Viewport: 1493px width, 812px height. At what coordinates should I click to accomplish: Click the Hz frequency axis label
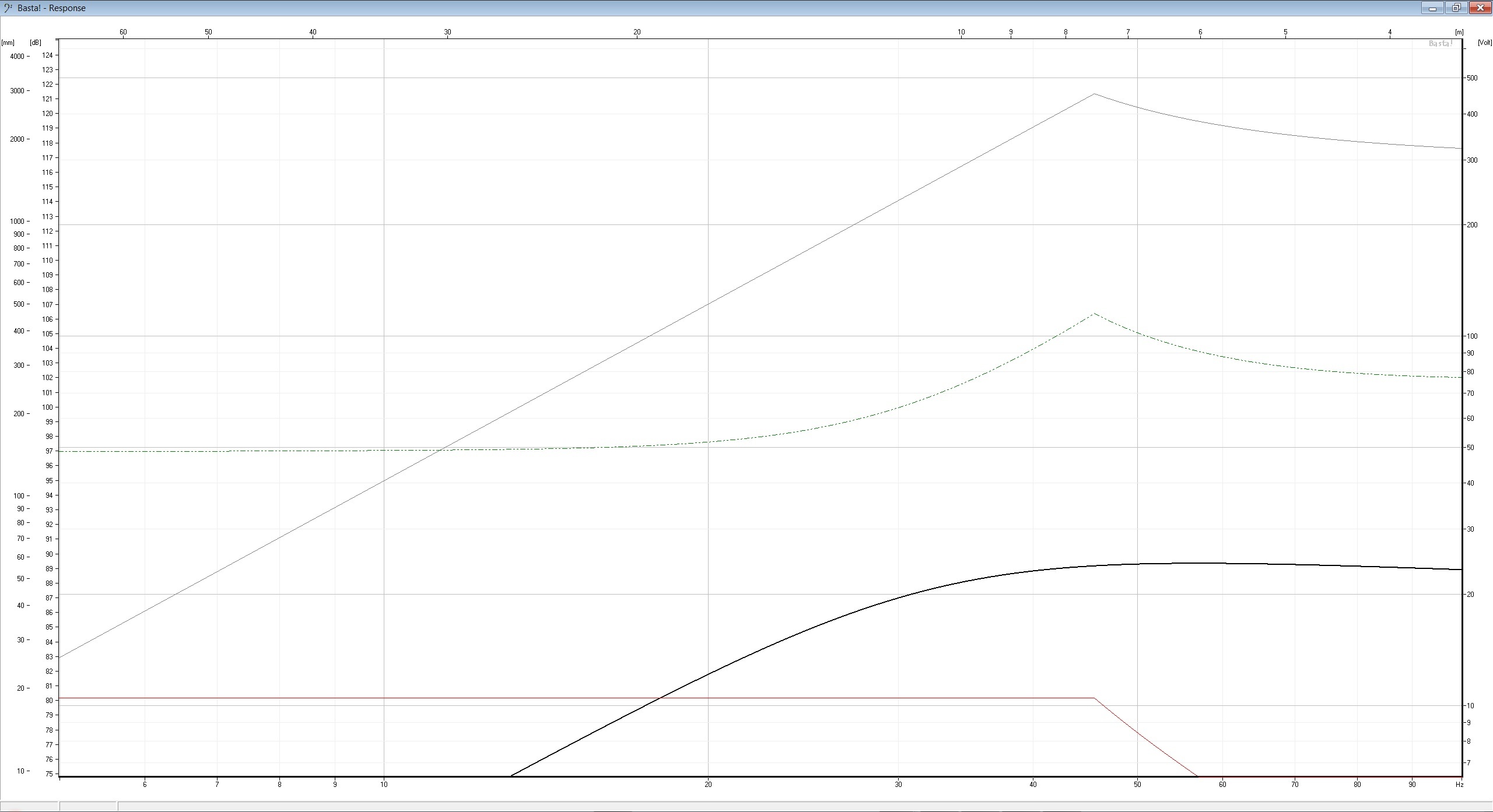pos(1459,785)
